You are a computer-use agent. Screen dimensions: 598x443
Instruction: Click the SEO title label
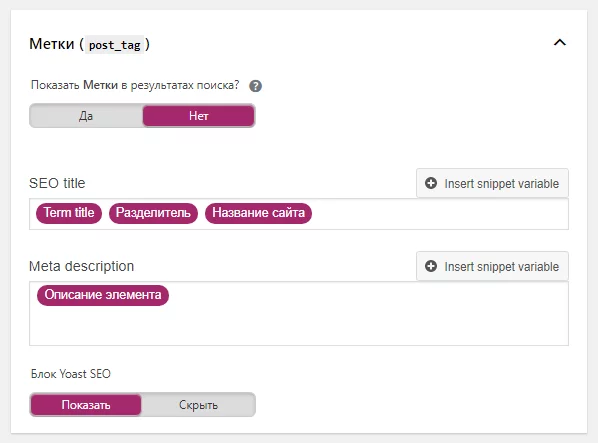pyautogui.click(x=57, y=183)
